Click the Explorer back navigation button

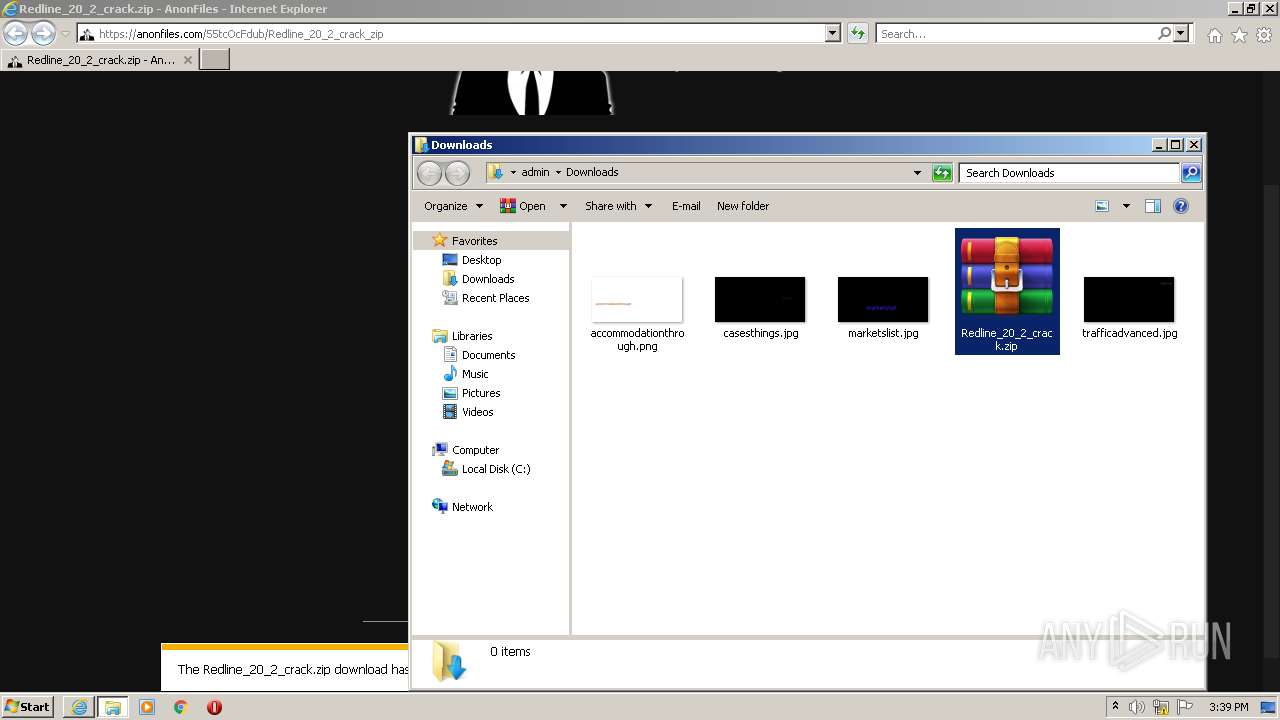429,173
